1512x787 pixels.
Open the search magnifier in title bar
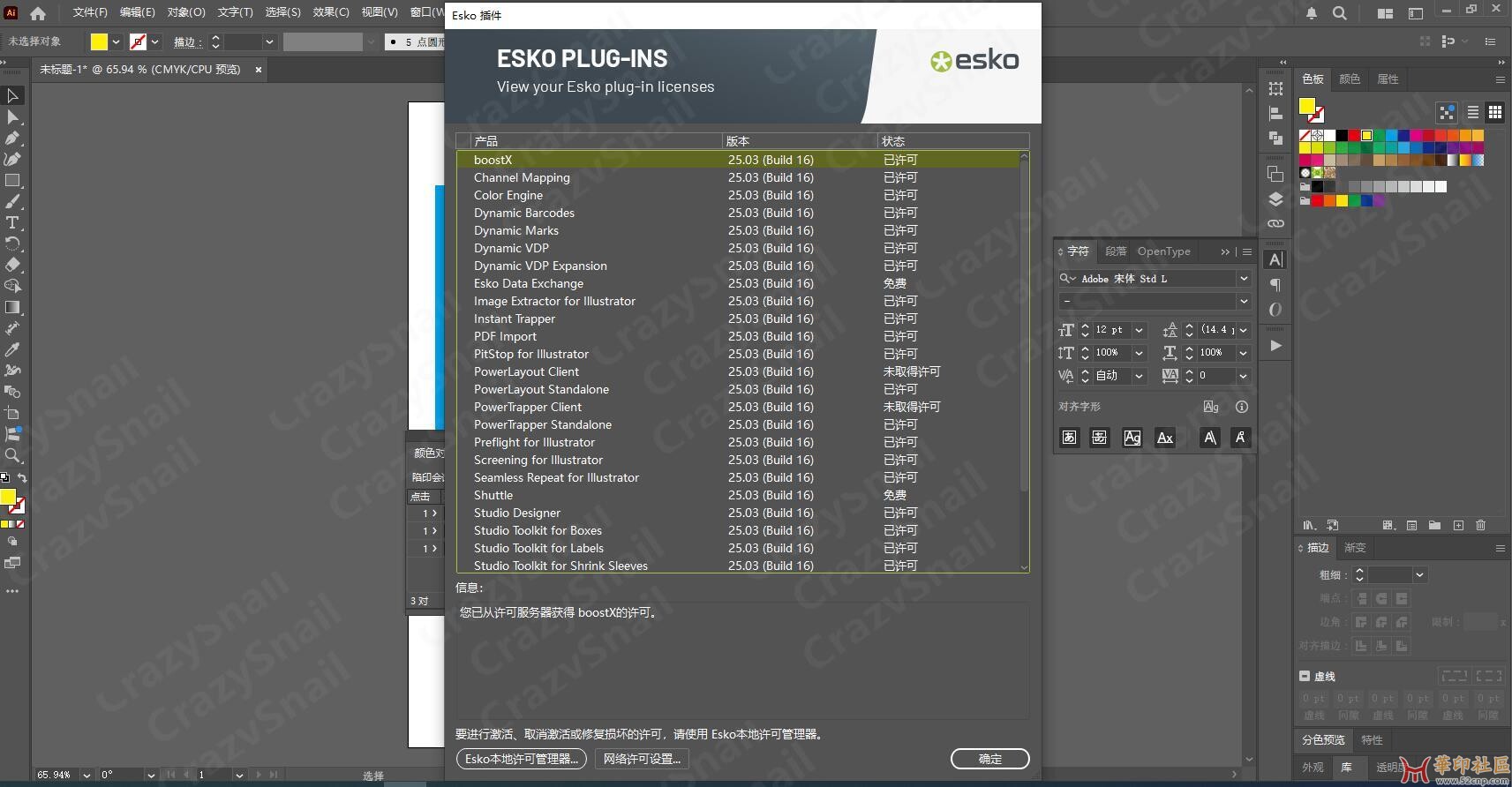1340,13
